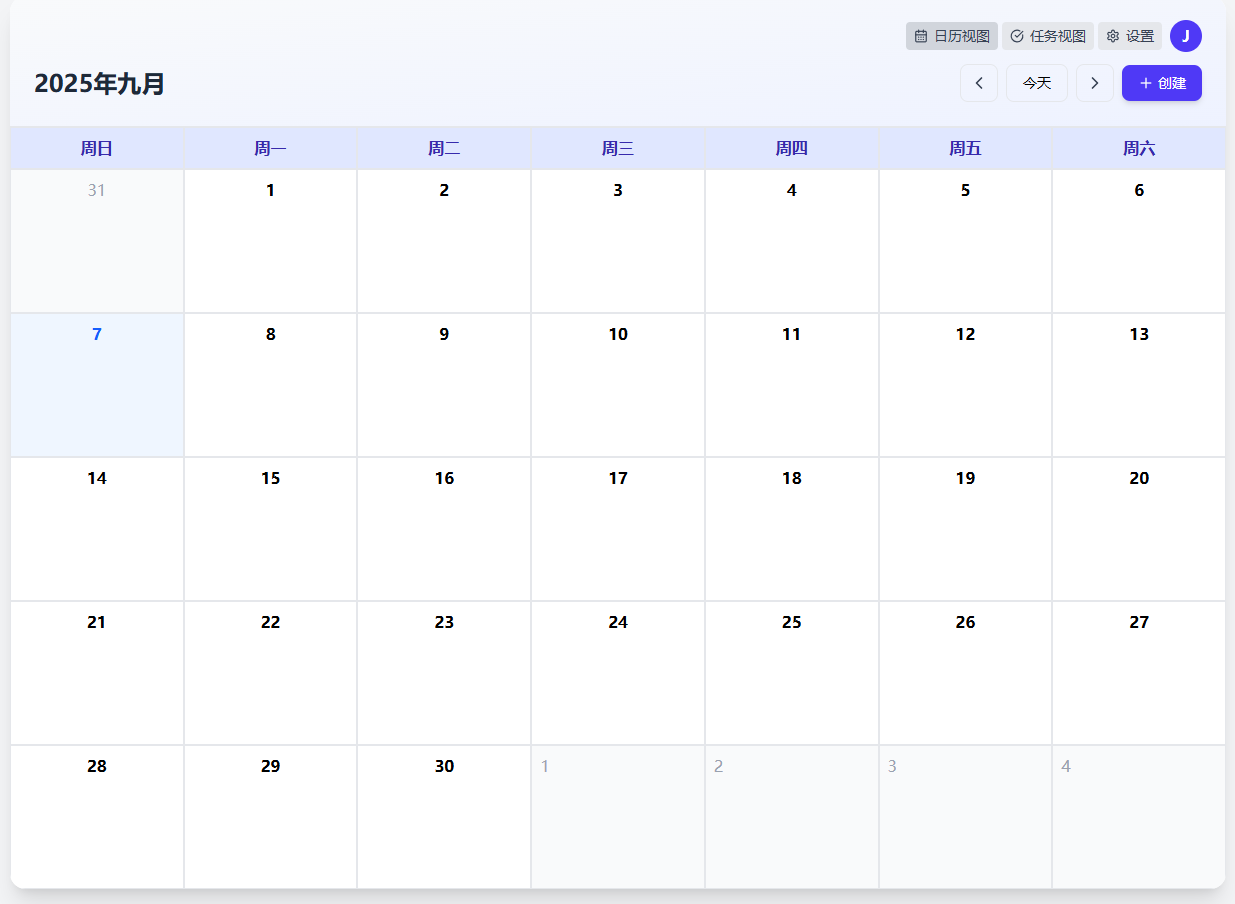Viewport: 1235px width, 904px height.
Task: Switch to 任务视图 task view tab
Action: pos(1047,36)
